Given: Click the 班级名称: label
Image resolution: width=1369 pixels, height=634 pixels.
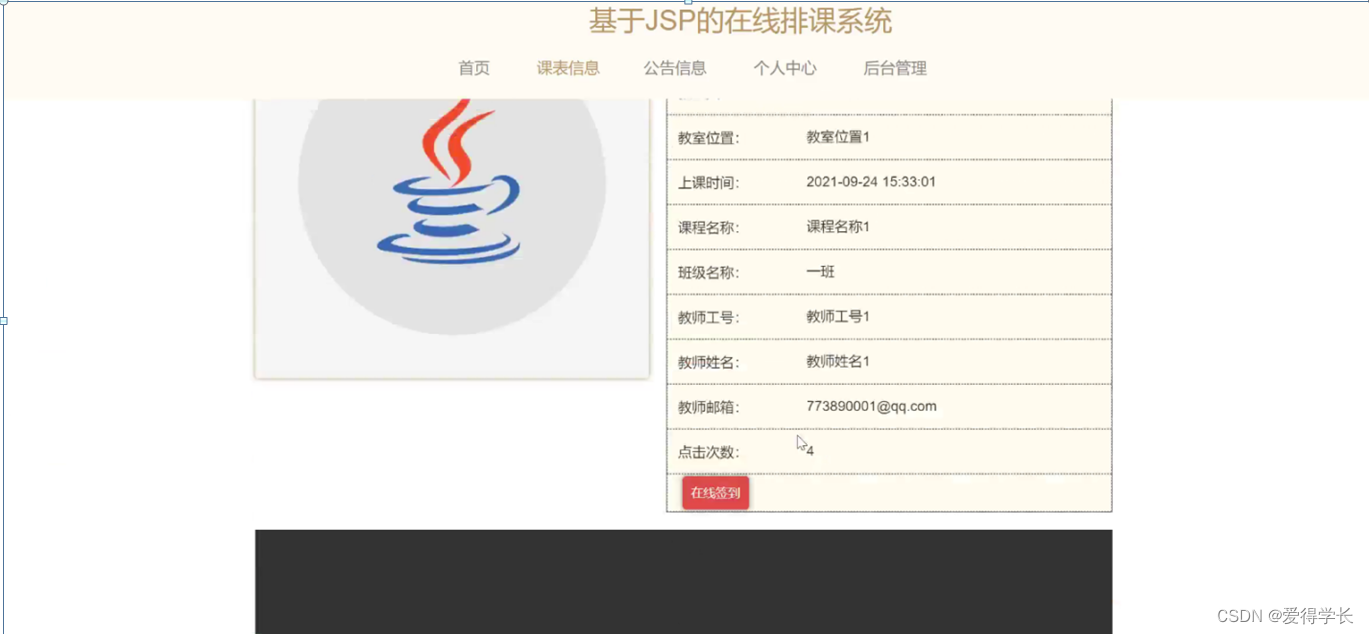Looking at the screenshot, I should pyautogui.click(x=708, y=273).
